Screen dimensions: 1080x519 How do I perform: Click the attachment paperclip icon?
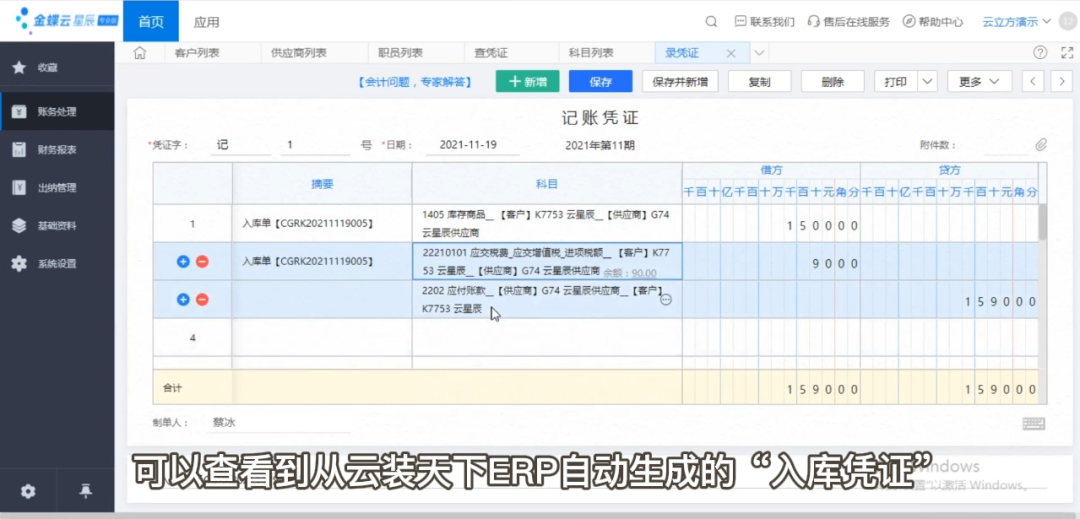[x=1041, y=145]
